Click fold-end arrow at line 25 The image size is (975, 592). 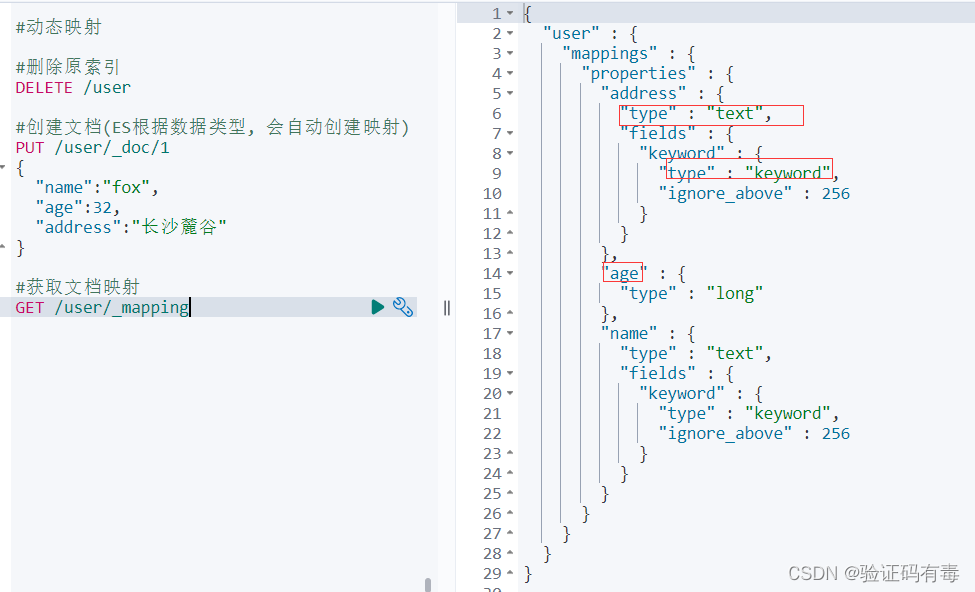click(510, 493)
